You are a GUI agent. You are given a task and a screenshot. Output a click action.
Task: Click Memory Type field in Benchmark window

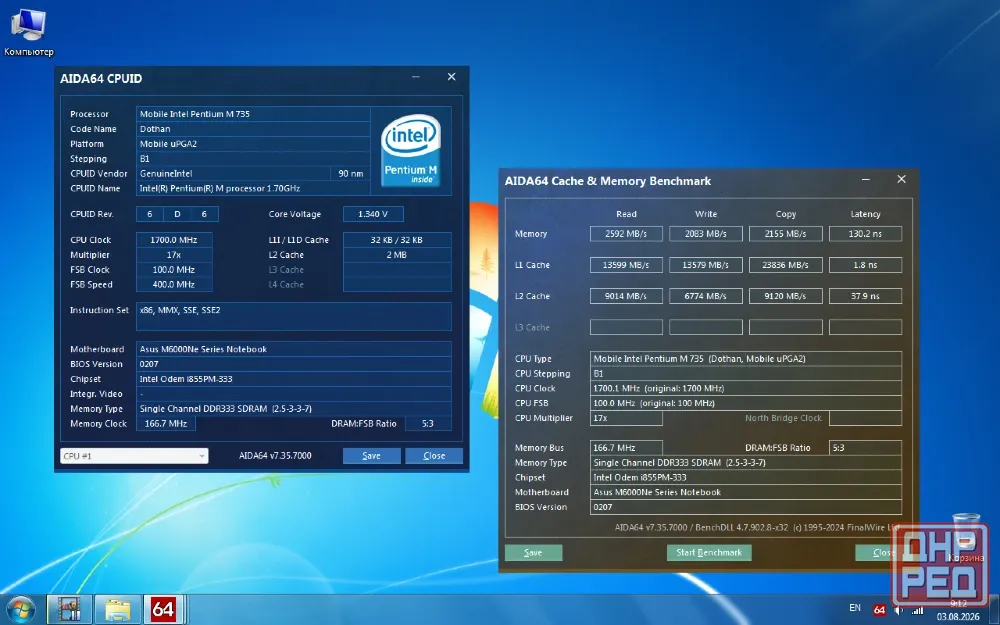(746, 463)
